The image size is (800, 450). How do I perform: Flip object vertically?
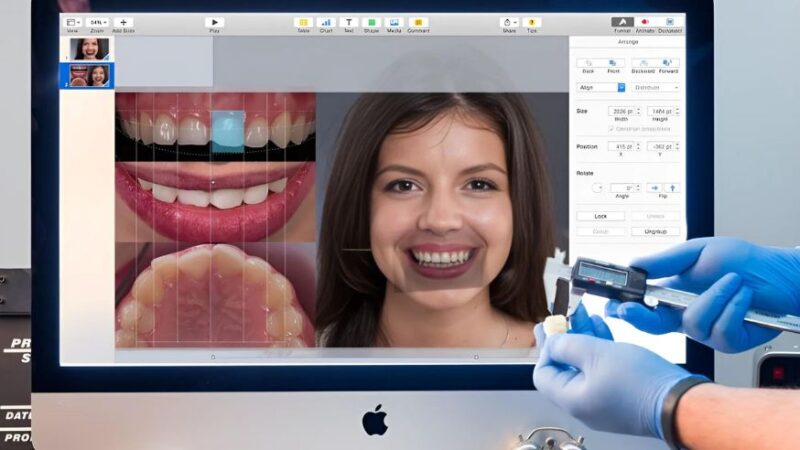(672, 188)
